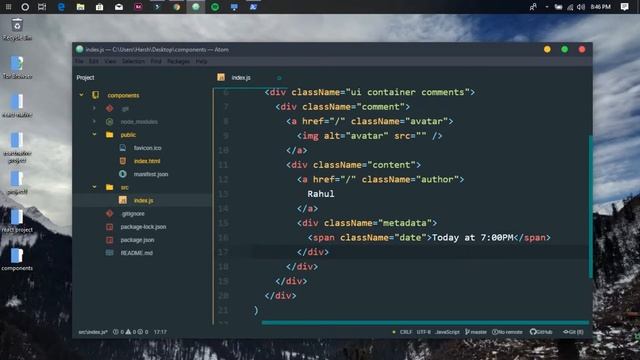Collapse the public folder
The width and height of the screenshot is (640, 360).
click(94, 135)
